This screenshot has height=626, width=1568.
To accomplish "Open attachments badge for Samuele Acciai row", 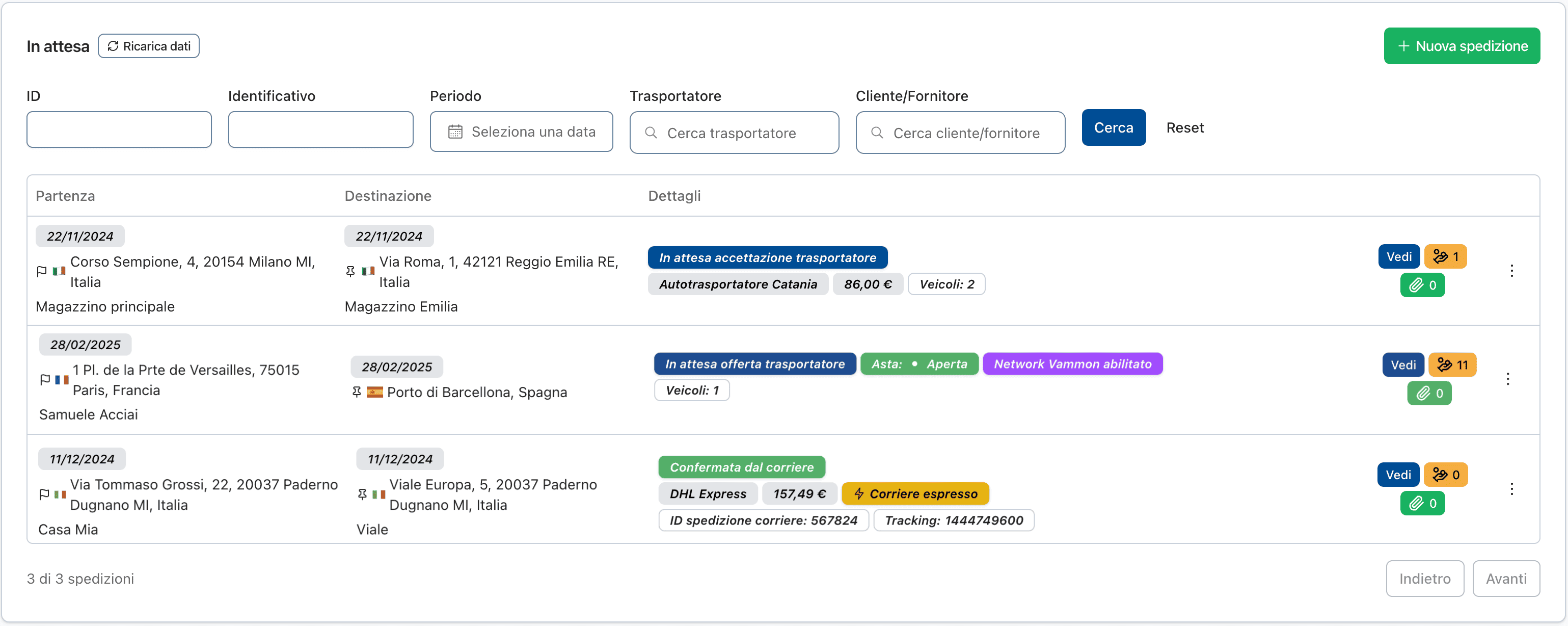I will click(x=1428, y=394).
